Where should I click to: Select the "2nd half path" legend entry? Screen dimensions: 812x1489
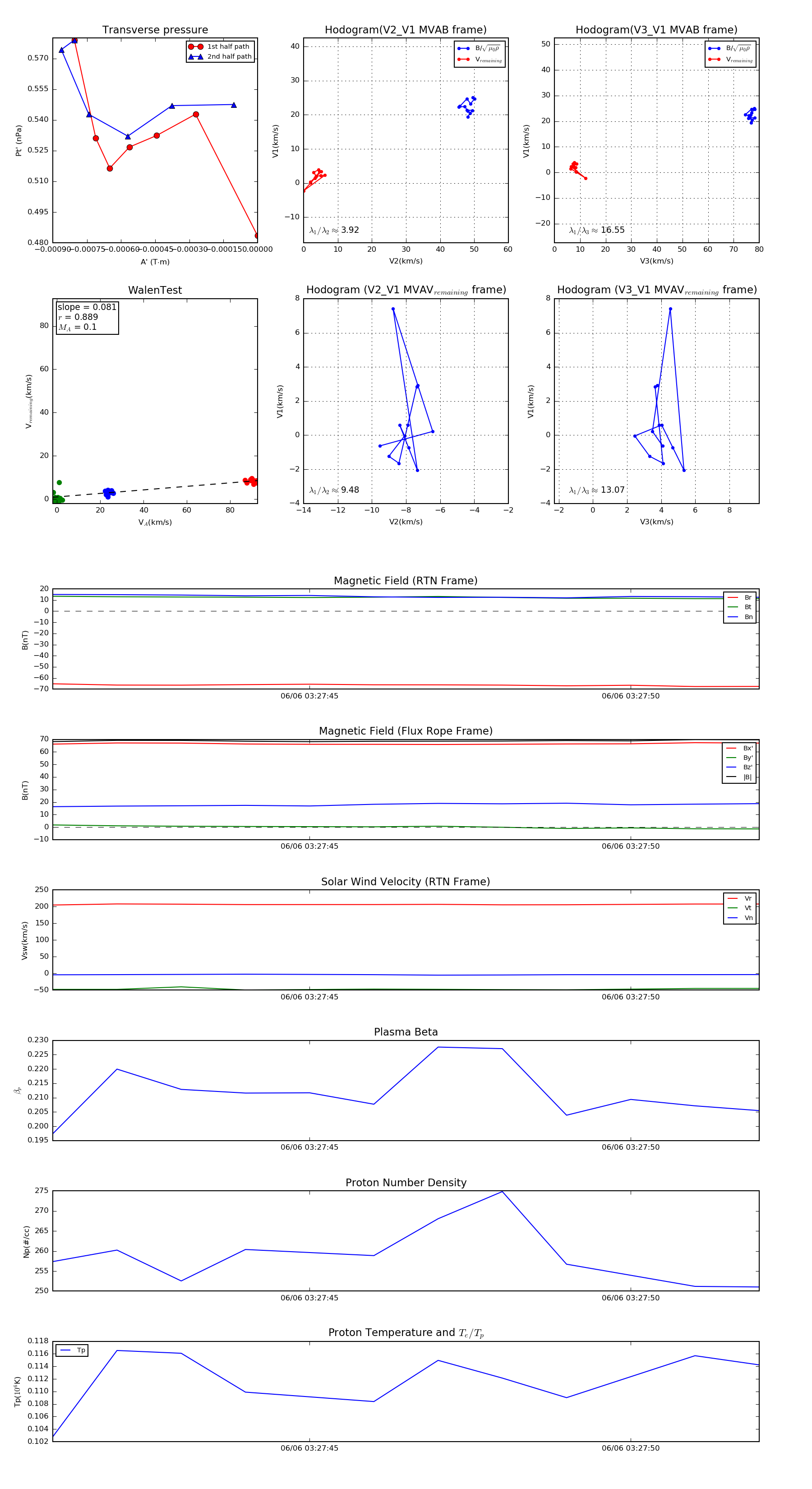pos(220,57)
